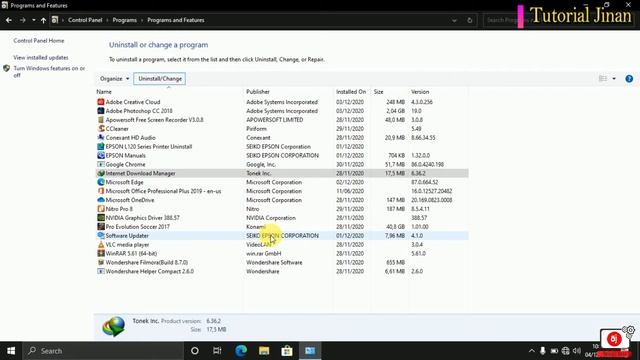Click the Google Chrome row icon
This screenshot has width=640, height=360.
tap(101, 164)
